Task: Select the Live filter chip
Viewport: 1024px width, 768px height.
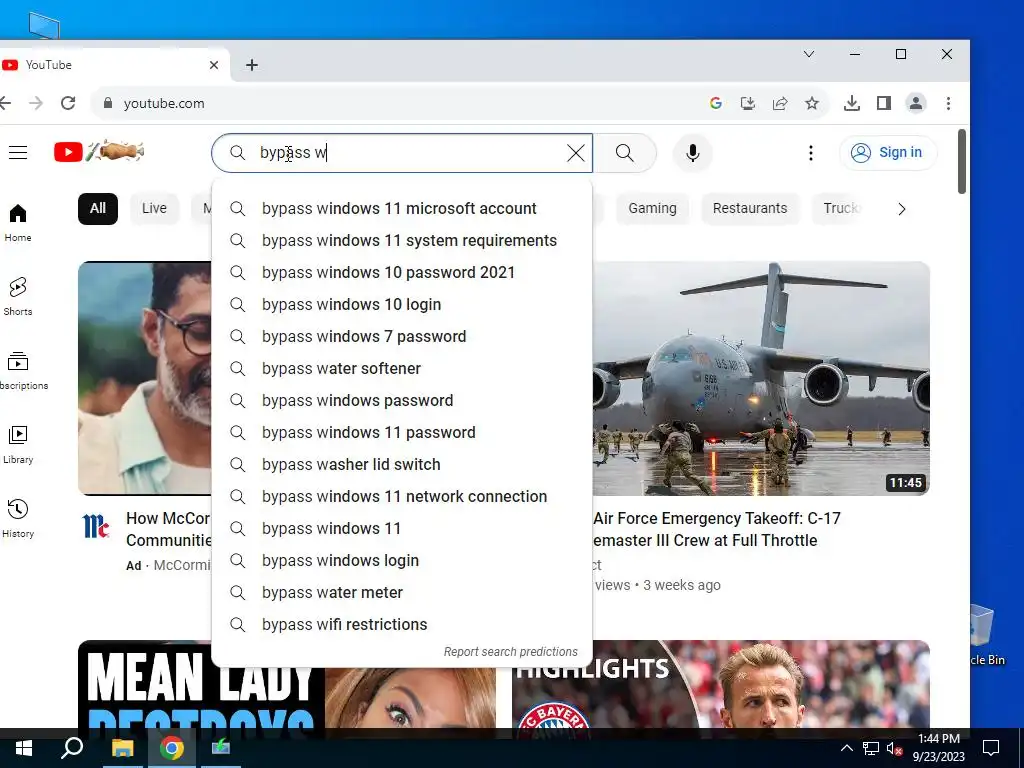Action: (x=154, y=208)
